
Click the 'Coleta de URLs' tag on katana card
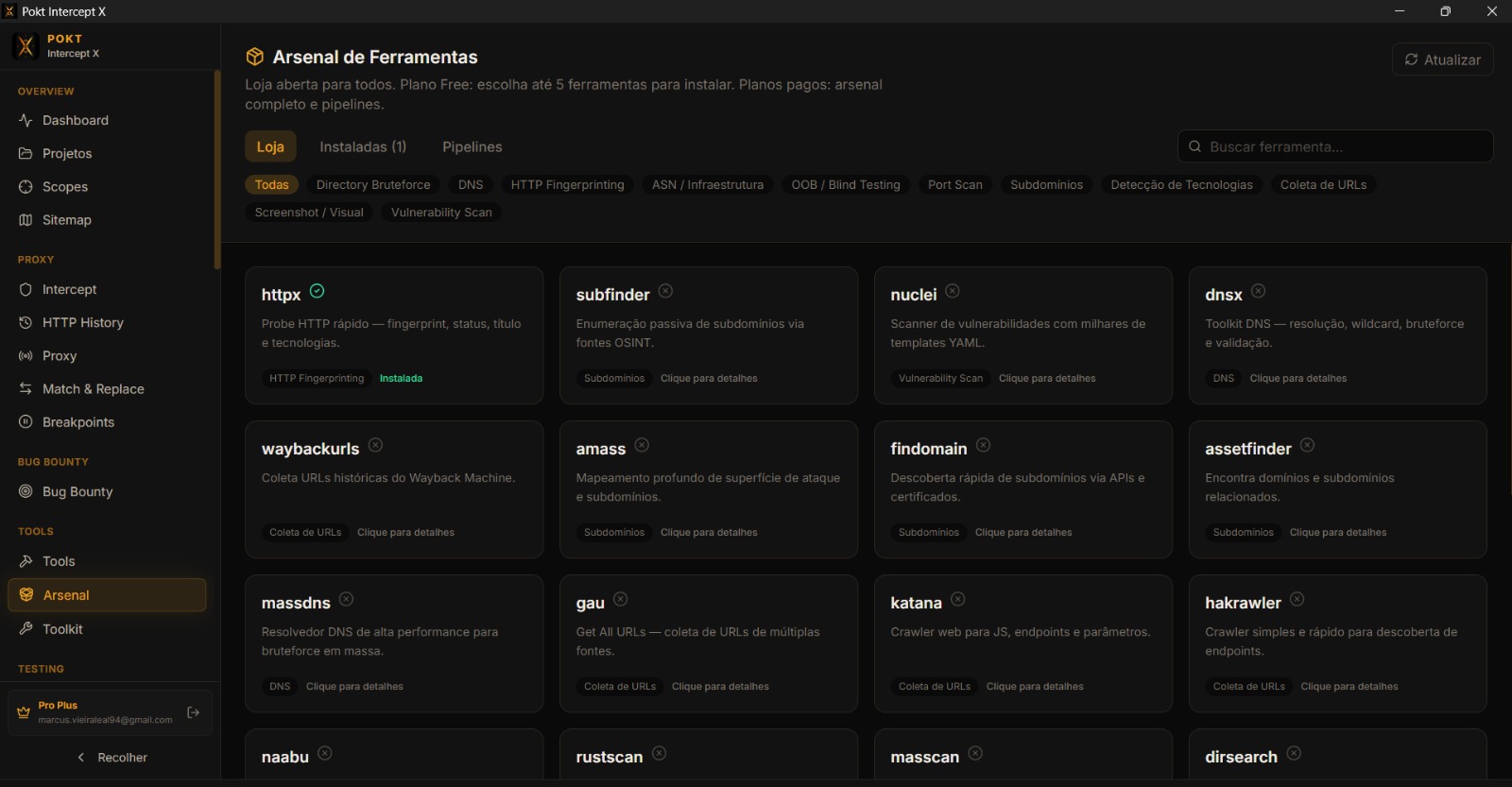point(935,687)
